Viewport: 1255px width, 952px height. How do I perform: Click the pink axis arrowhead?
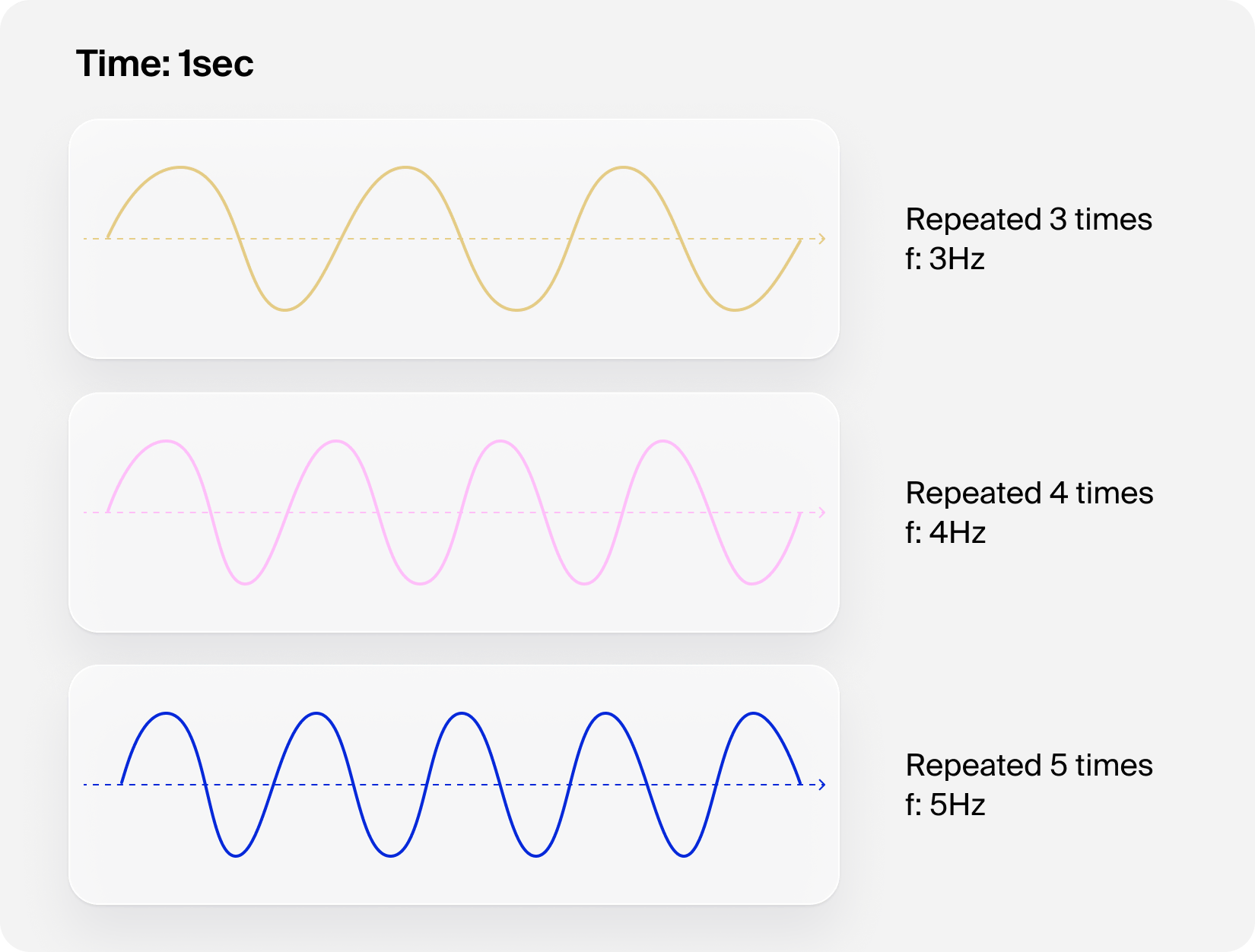click(821, 512)
